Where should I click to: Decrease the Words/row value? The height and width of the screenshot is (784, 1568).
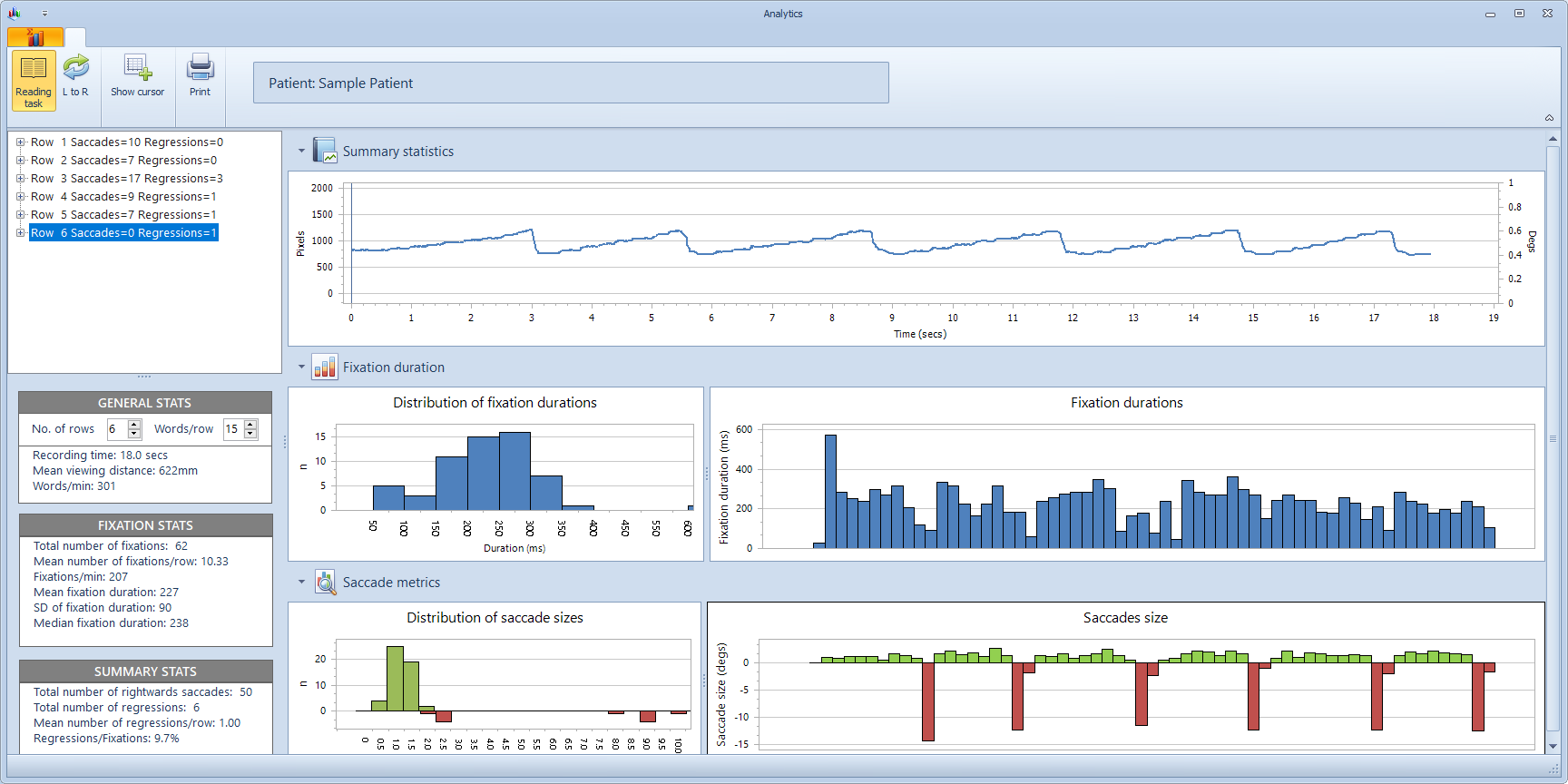pyautogui.click(x=250, y=434)
